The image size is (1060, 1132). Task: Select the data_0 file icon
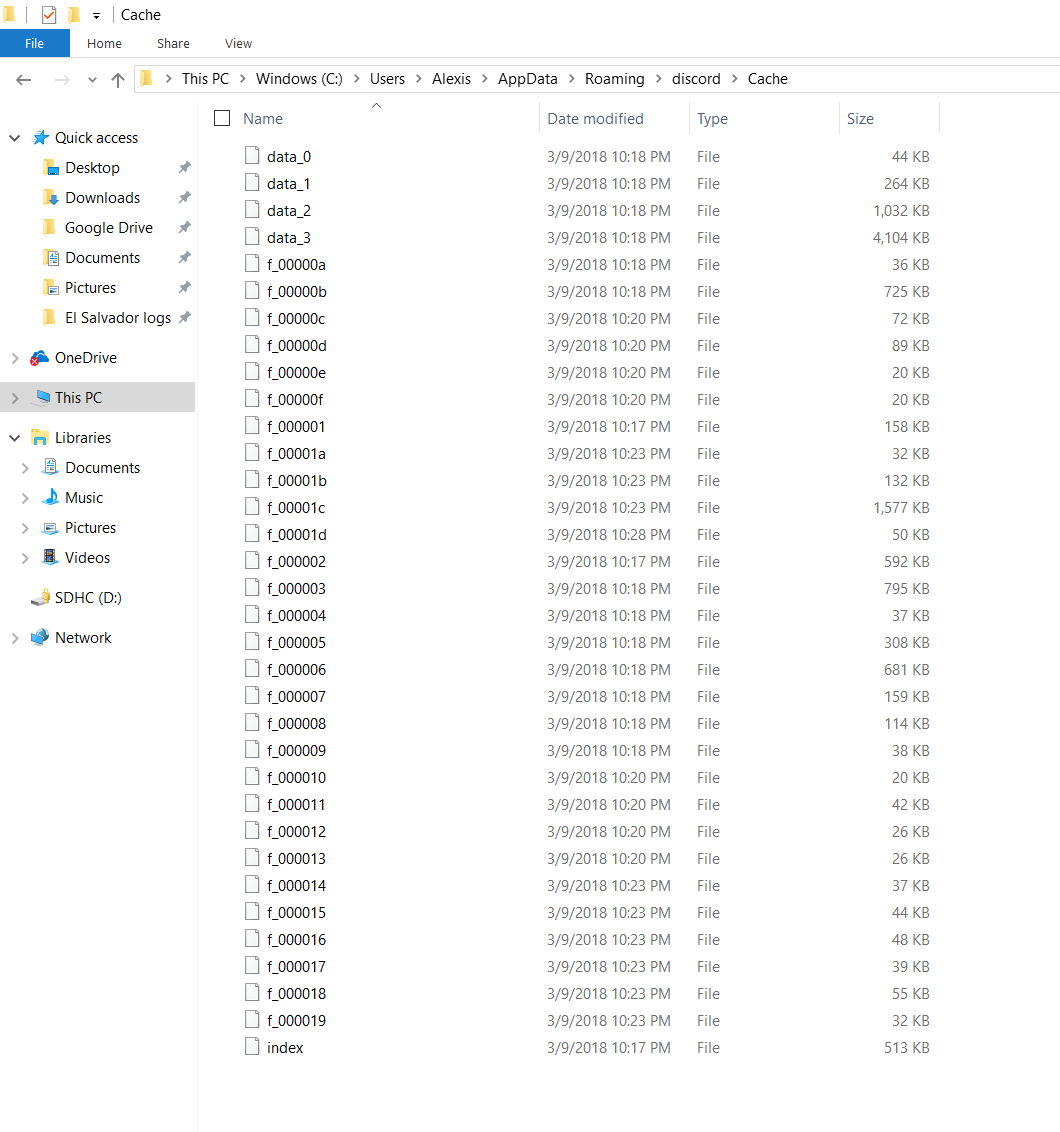(251, 155)
